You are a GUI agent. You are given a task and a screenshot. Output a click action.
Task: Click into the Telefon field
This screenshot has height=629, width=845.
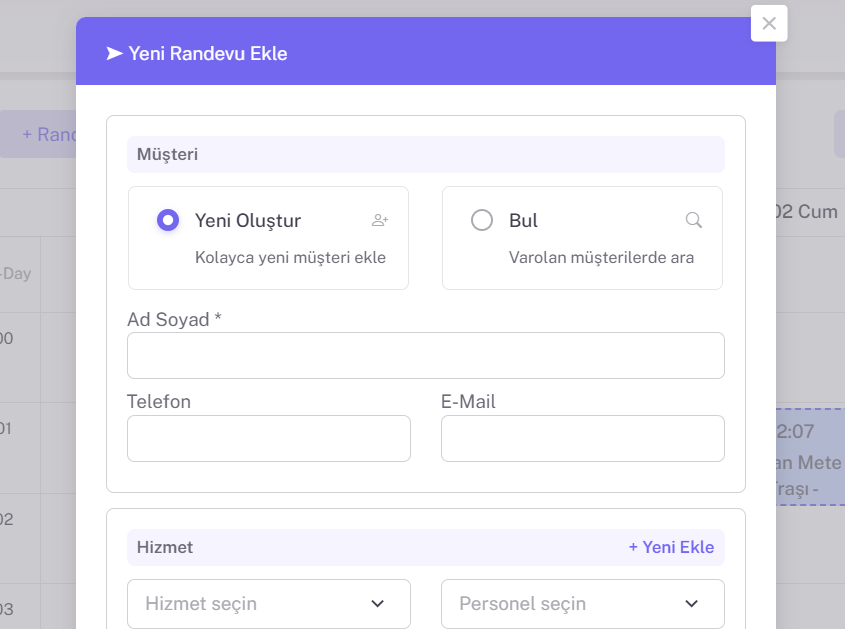[x=268, y=438]
